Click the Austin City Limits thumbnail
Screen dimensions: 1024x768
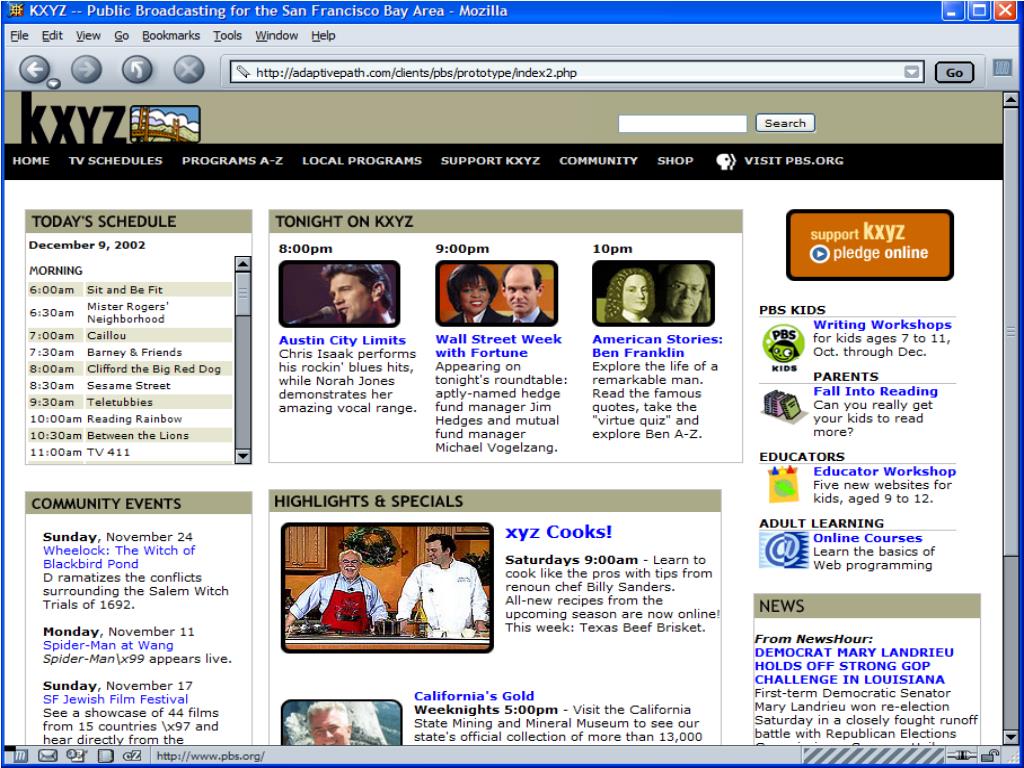340,294
